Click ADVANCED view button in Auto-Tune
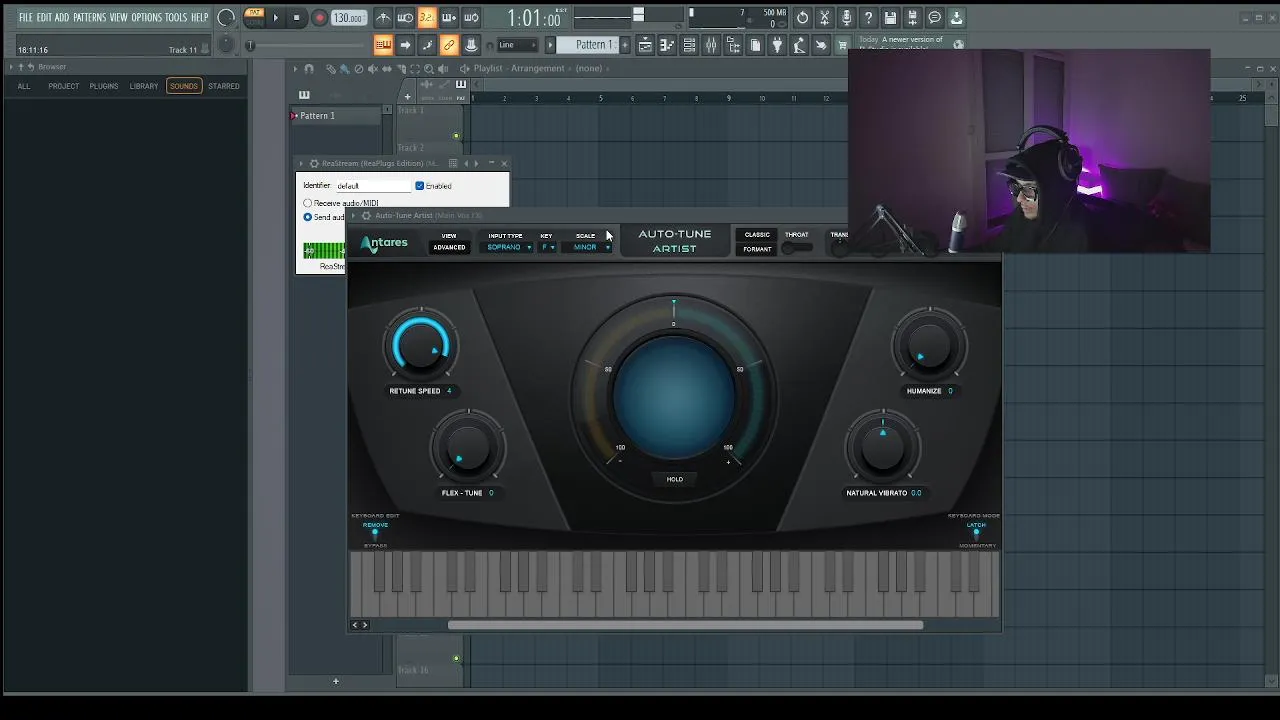This screenshot has width=1280, height=720. (449, 247)
